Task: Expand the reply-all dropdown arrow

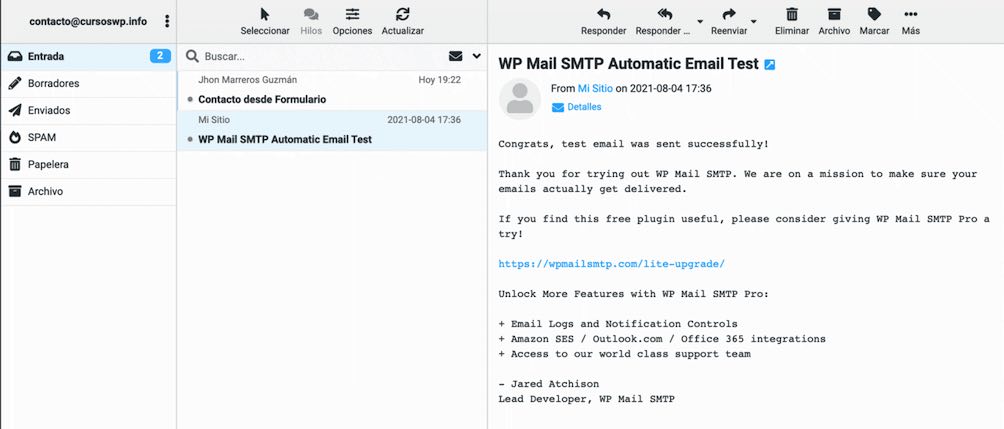Action: pos(699,21)
